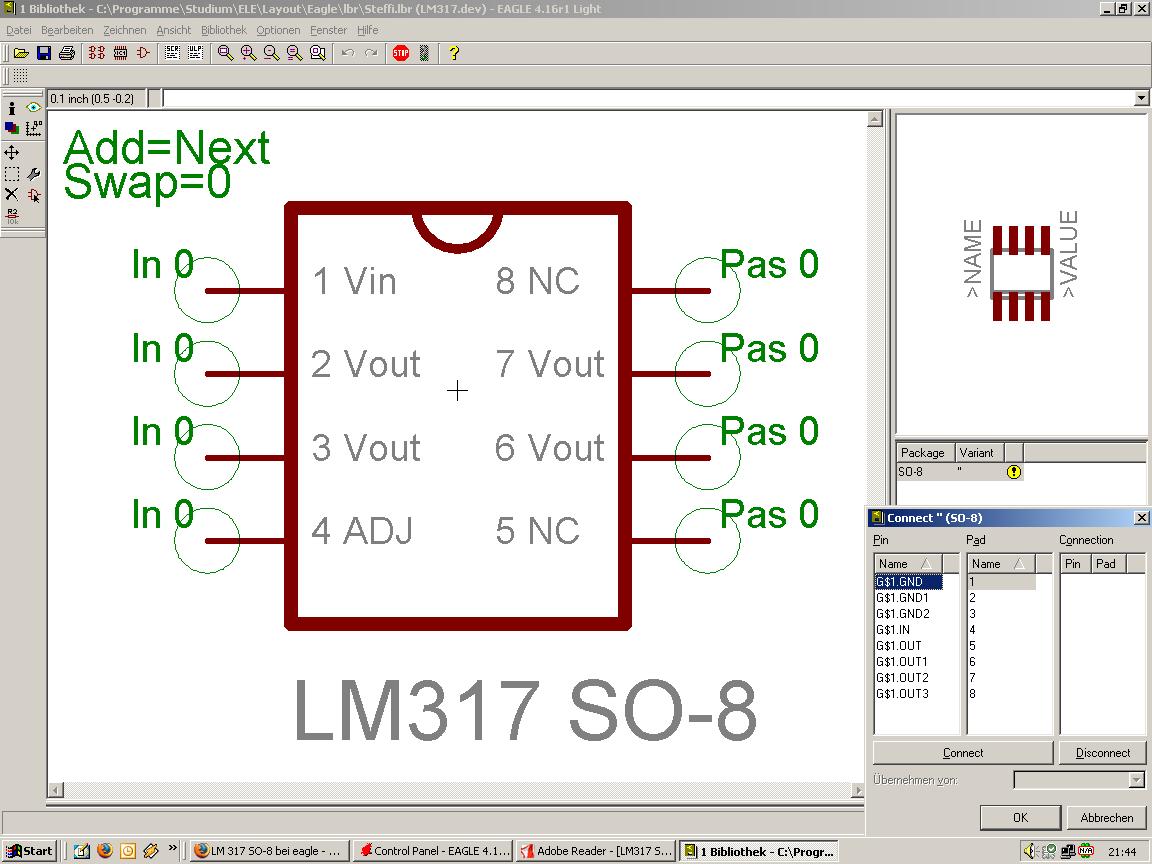Click the Undo arrow icon
The width and height of the screenshot is (1152, 864).
348,53
